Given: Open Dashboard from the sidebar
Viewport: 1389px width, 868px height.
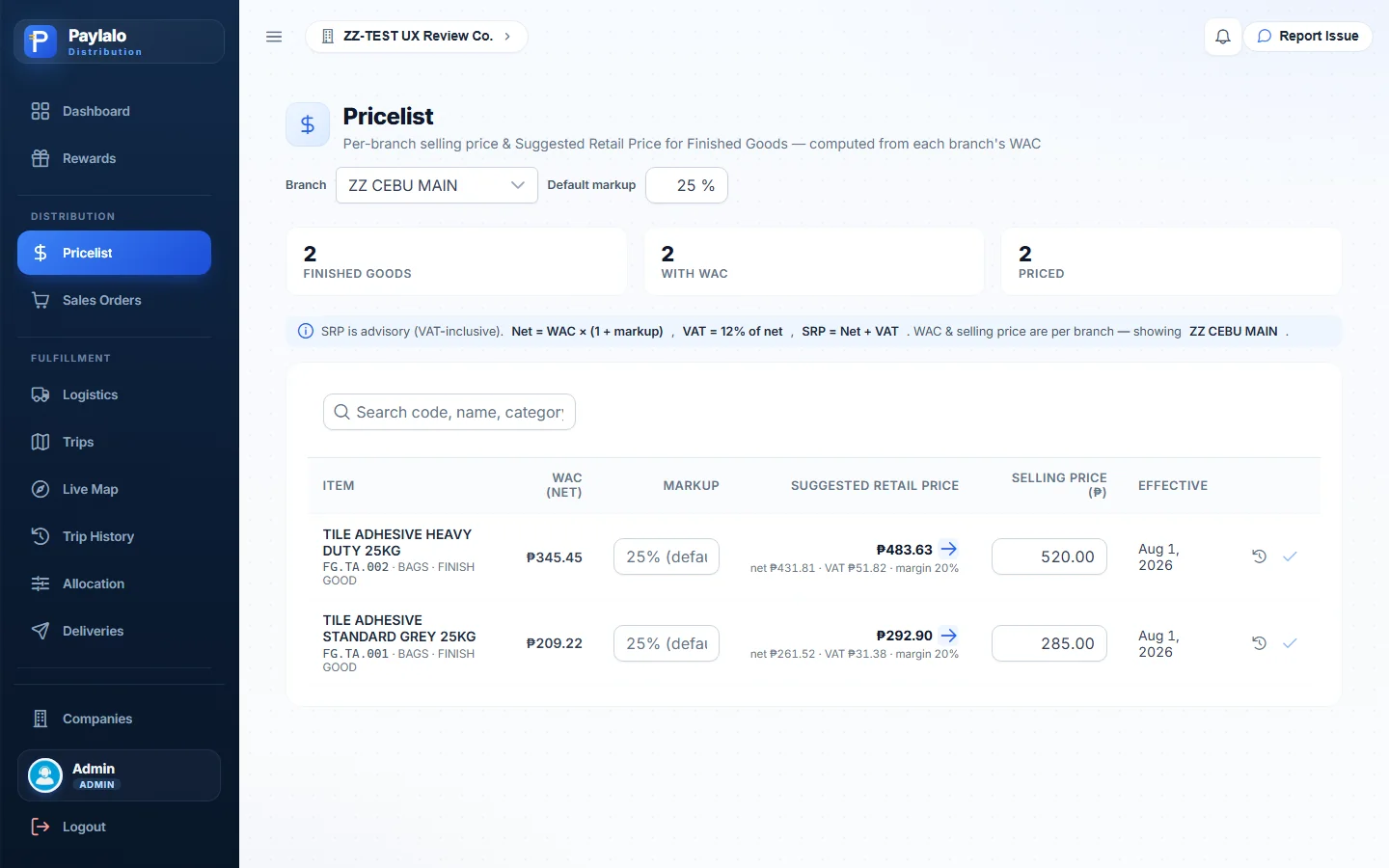Looking at the screenshot, I should point(114,111).
